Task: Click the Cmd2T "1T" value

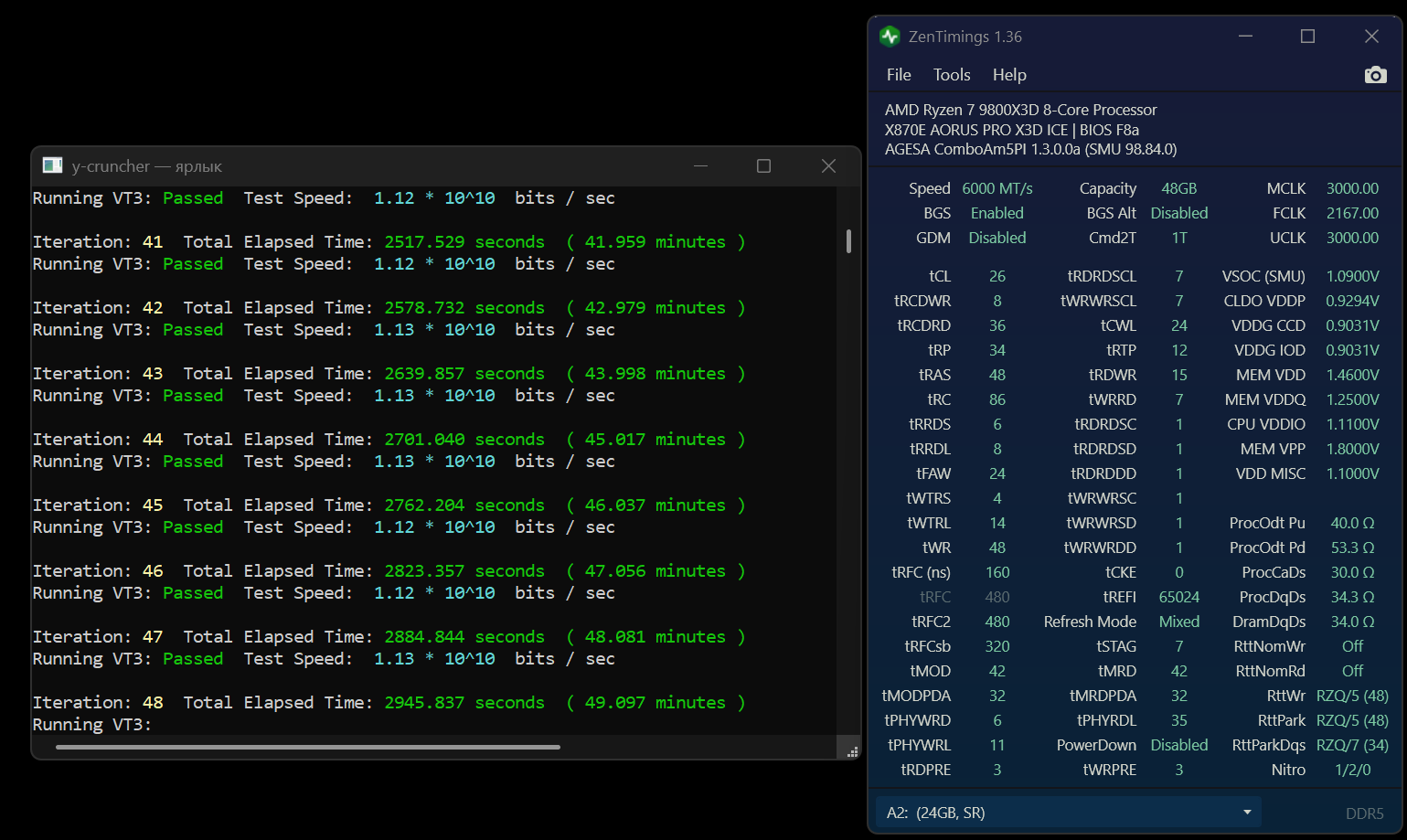Action: [x=1179, y=238]
